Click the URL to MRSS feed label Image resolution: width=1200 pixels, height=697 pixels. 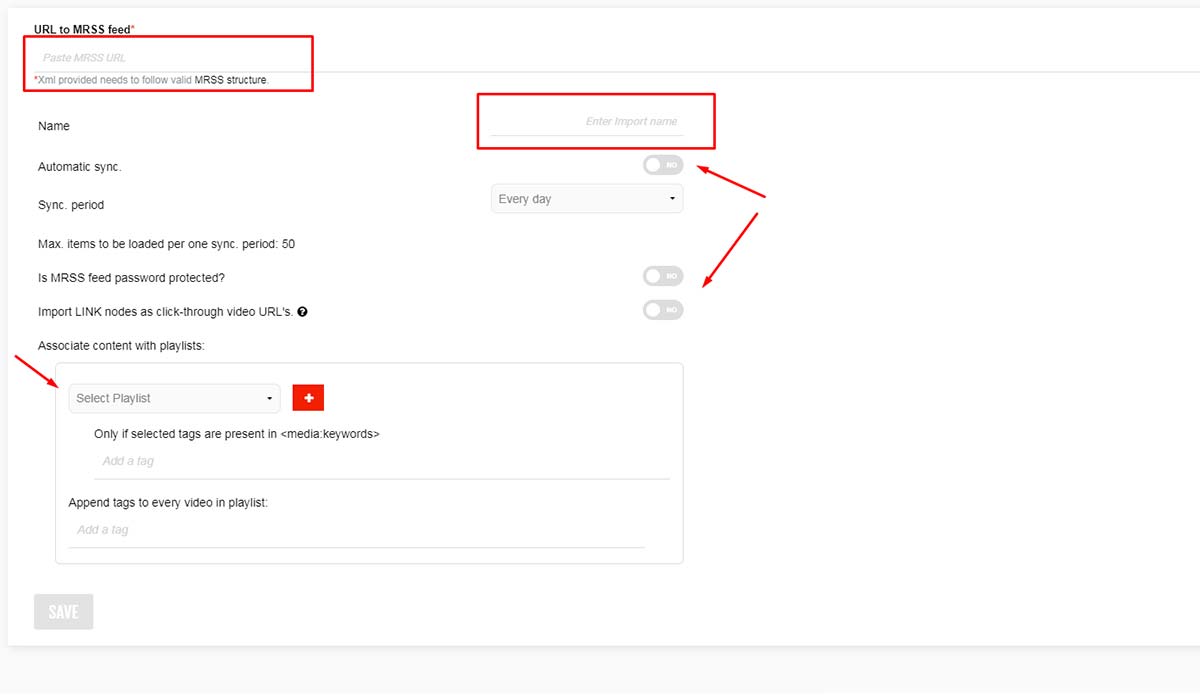(x=82, y=30)
